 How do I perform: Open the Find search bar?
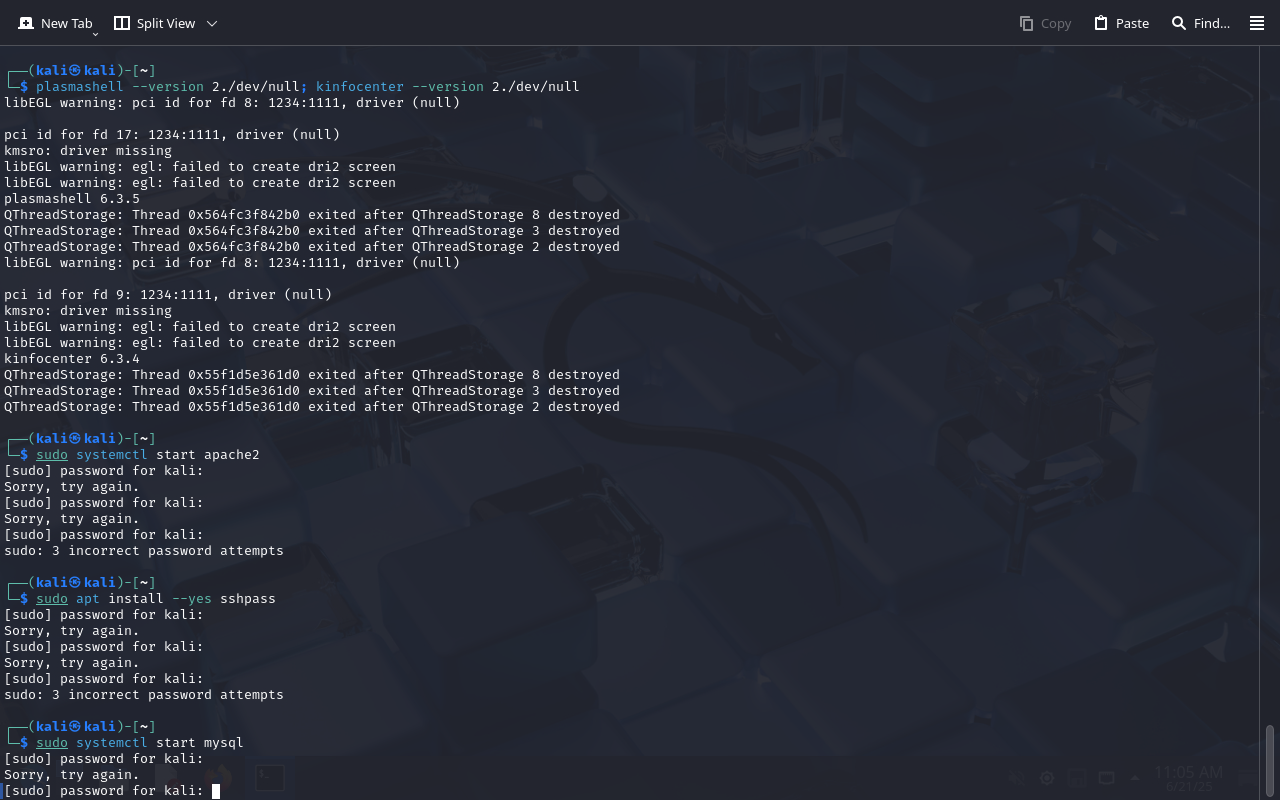click(1200, 23)
